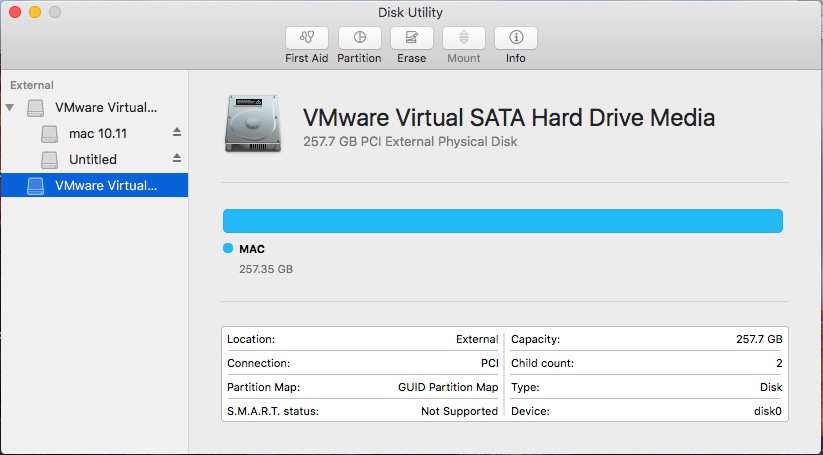
Task: Click the Erase toolbar button
Action: pos(412,38)
